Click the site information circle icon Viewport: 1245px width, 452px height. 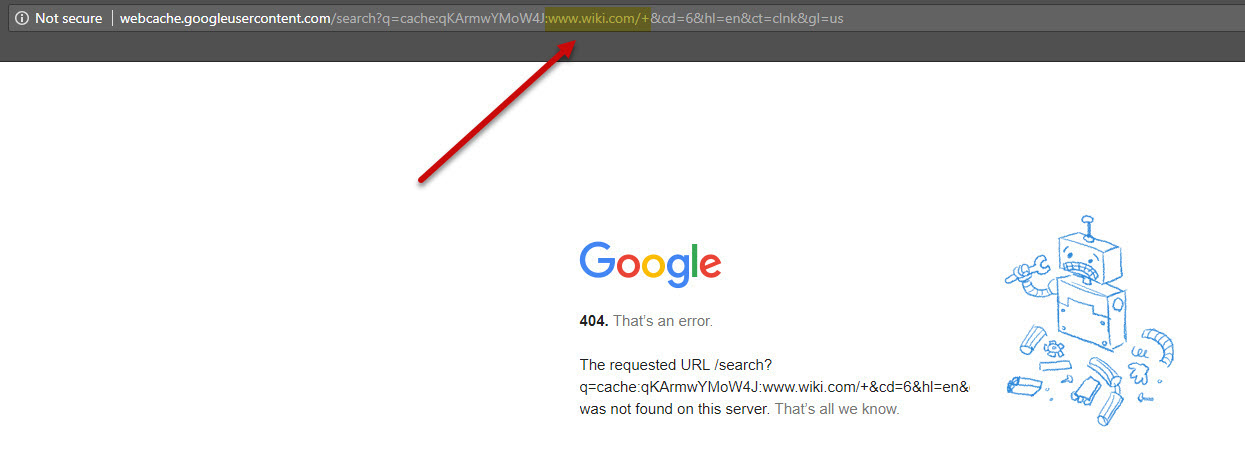pyautogui.click(x=22, y=19)
